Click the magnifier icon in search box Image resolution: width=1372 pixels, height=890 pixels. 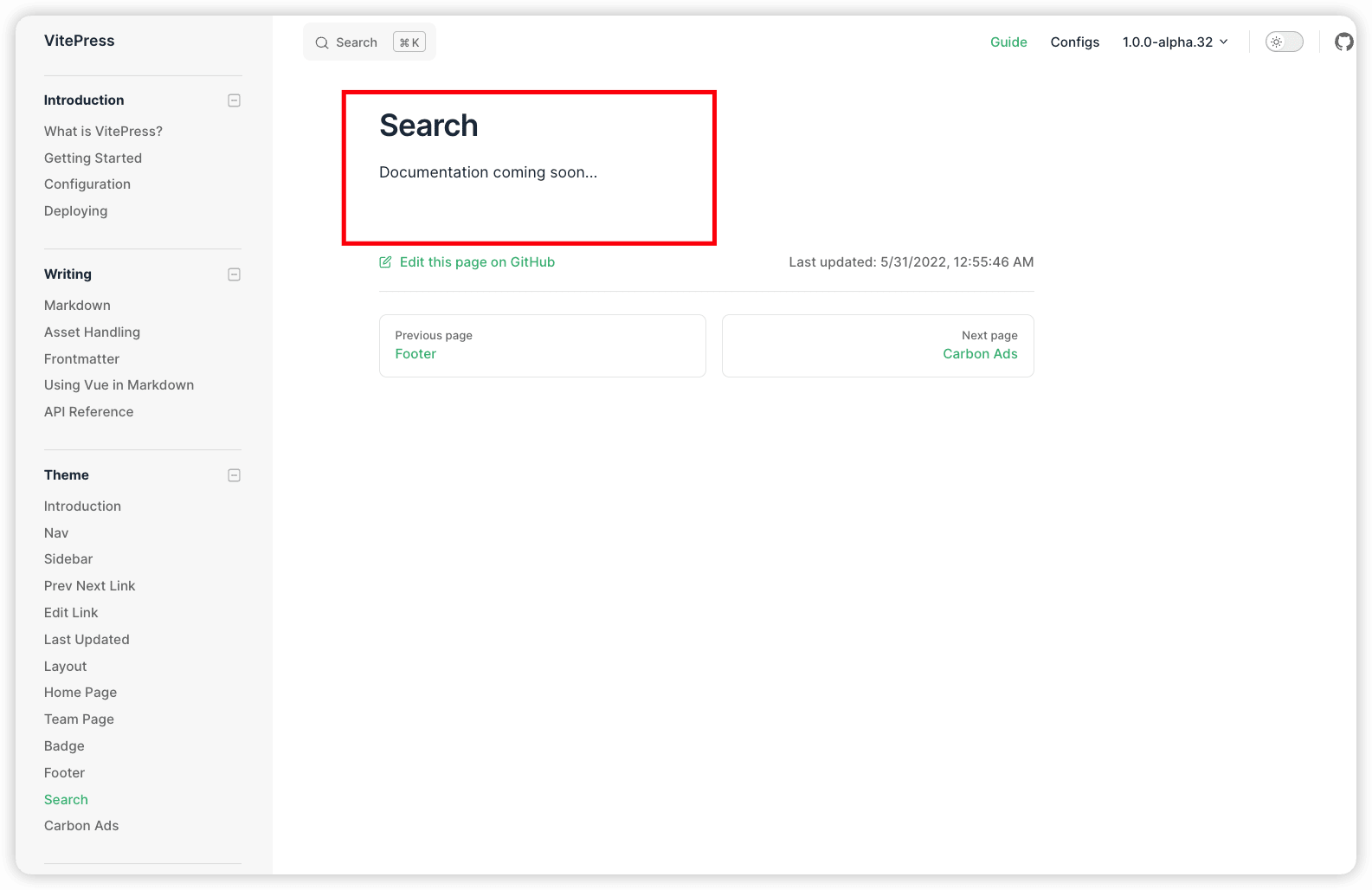[322, 42]
